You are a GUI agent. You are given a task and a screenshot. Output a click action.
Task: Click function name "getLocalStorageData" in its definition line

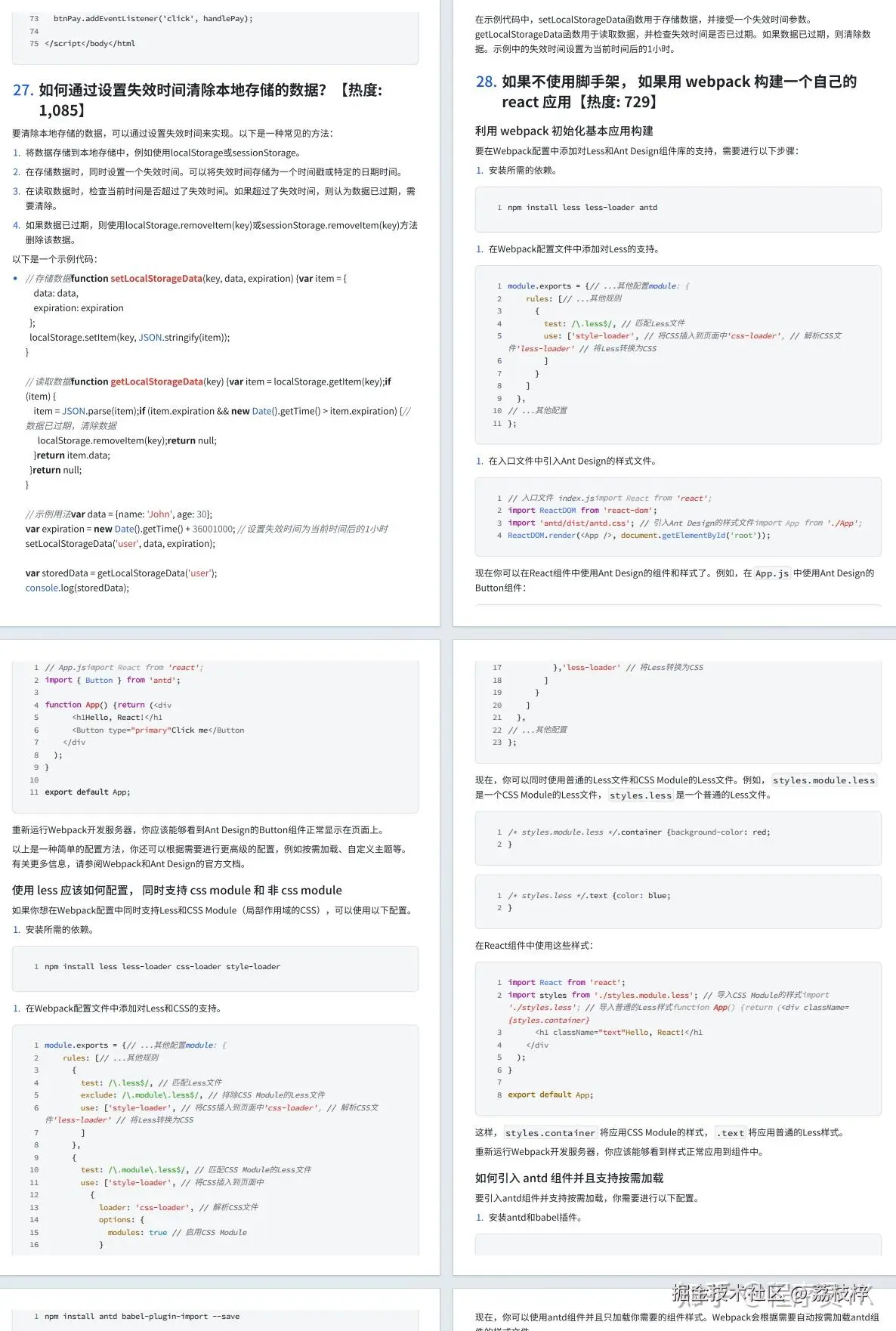(x=156, y=381)
